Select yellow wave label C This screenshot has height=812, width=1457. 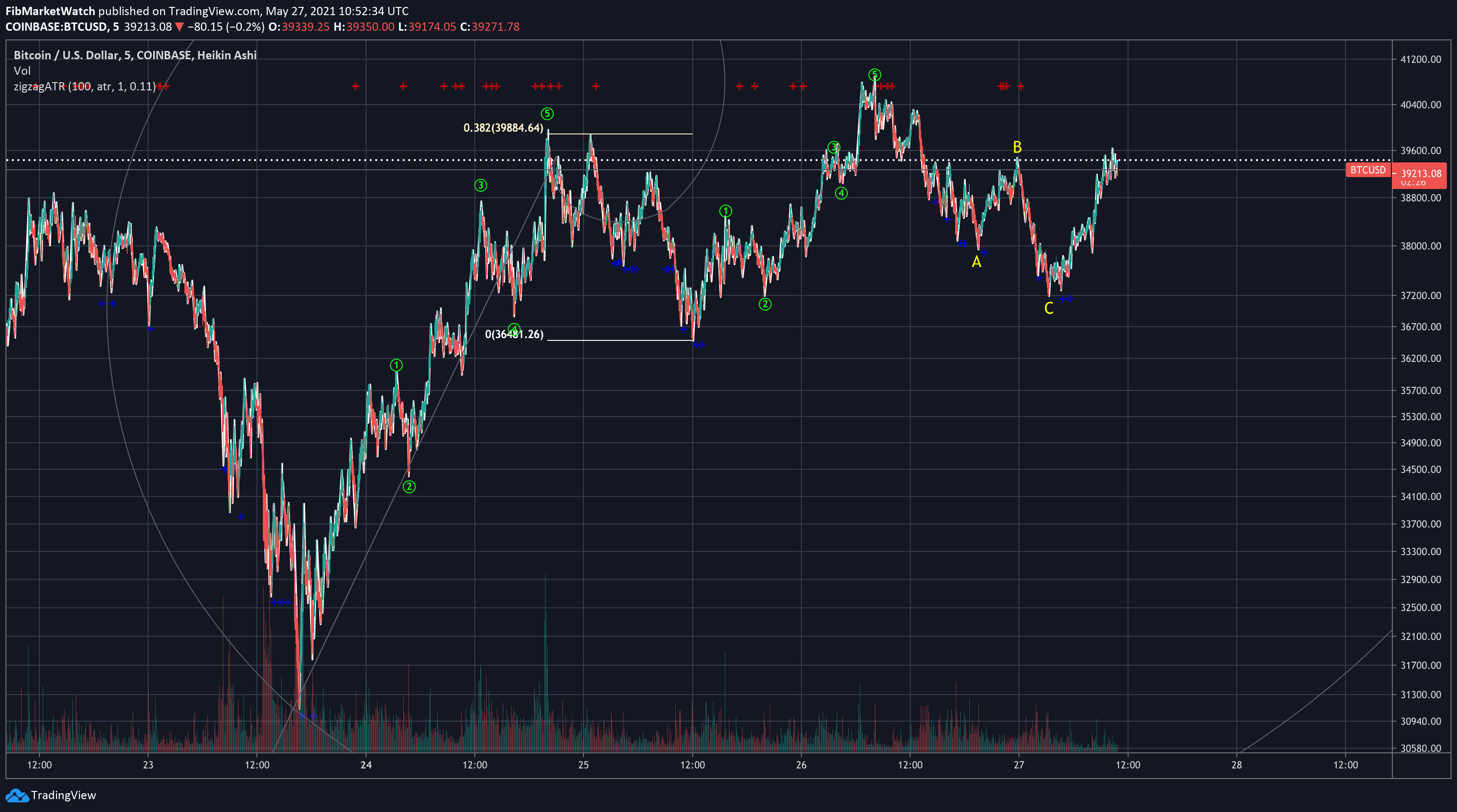pyautogui.click(x=1049, y=308)
